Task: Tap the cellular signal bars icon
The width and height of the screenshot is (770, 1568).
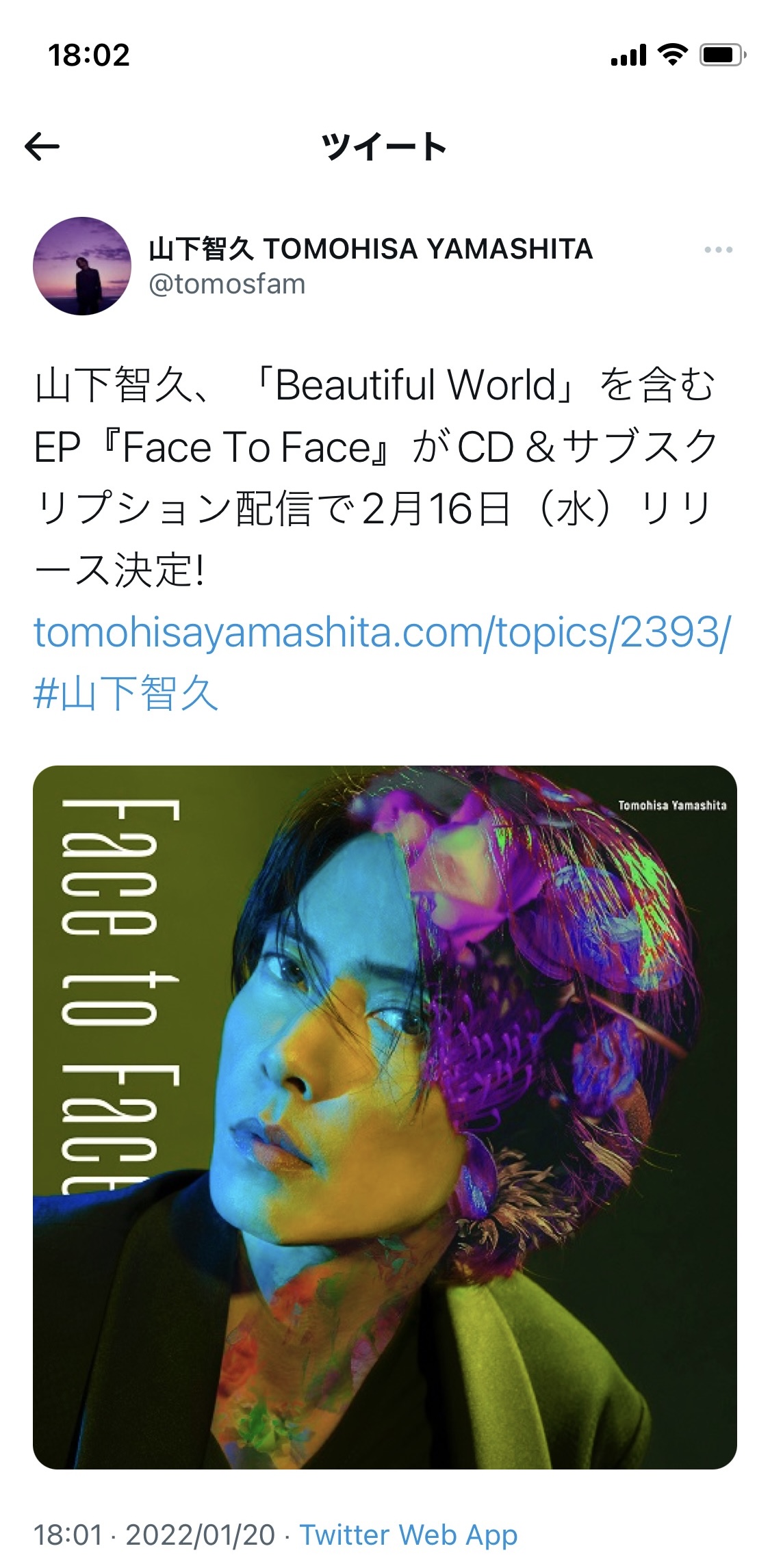Action: click(x=628, y=55)
